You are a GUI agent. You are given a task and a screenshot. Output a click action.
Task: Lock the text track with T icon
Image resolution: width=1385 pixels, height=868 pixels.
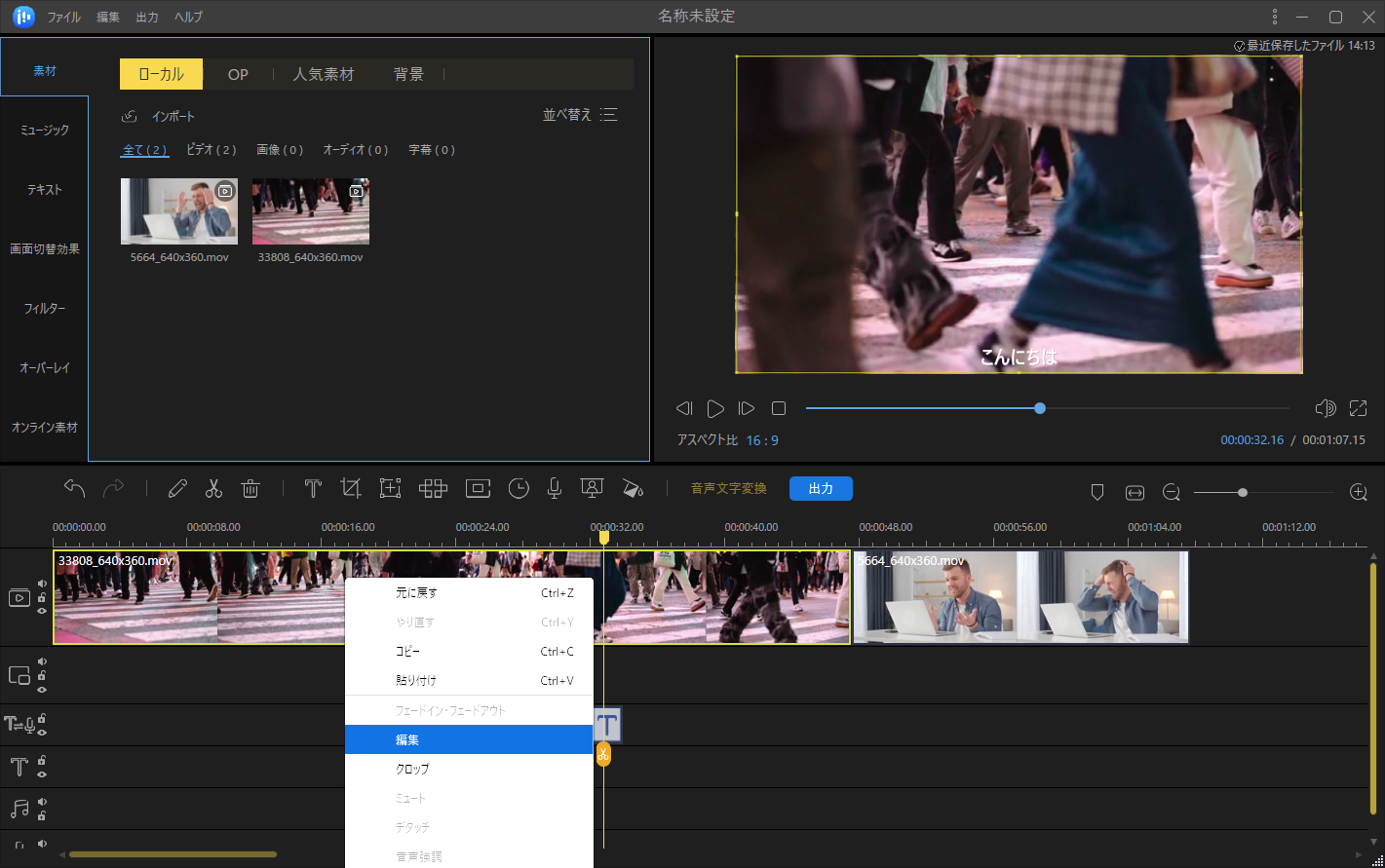coord(42,760)
